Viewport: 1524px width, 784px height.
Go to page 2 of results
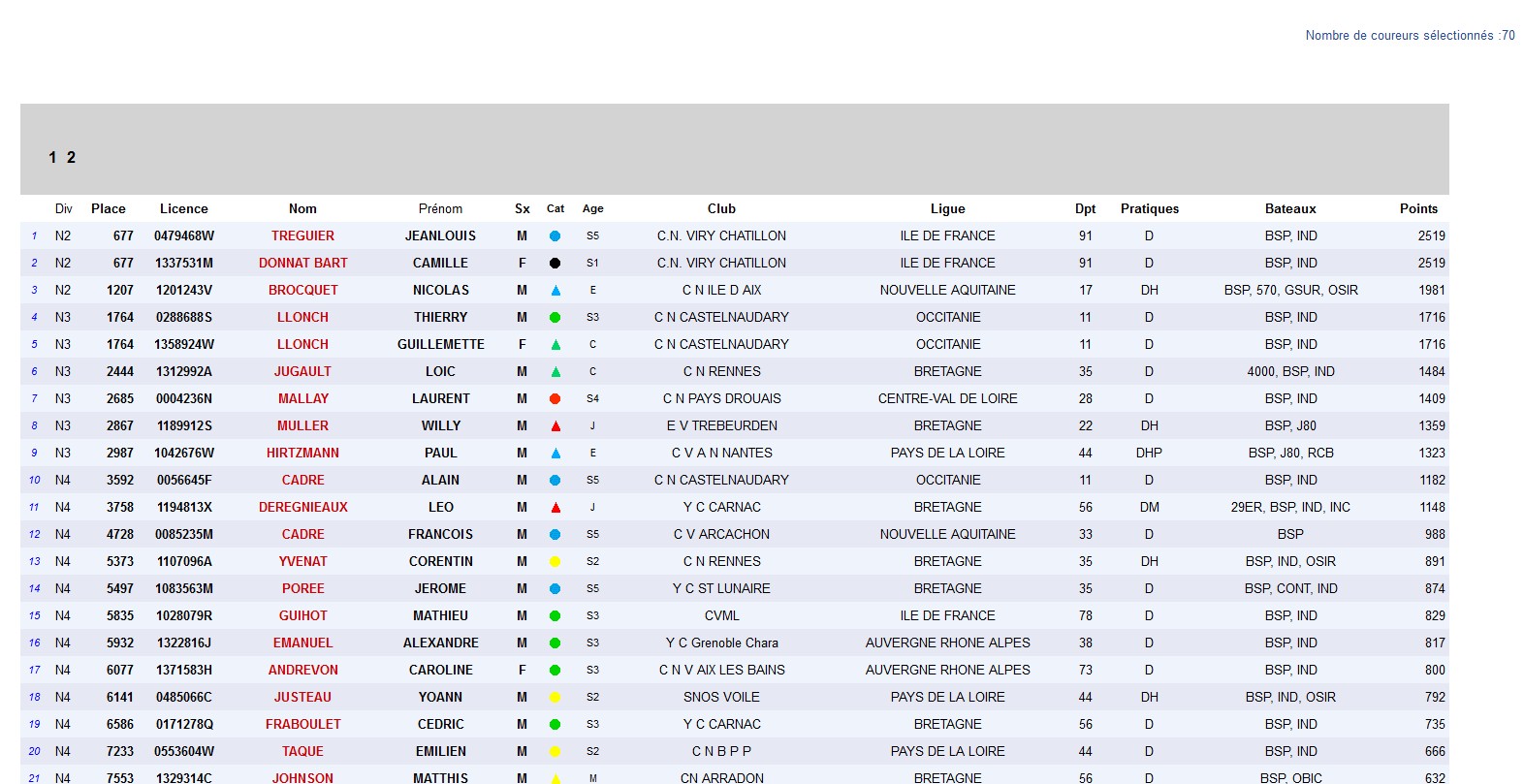(71, 157)
